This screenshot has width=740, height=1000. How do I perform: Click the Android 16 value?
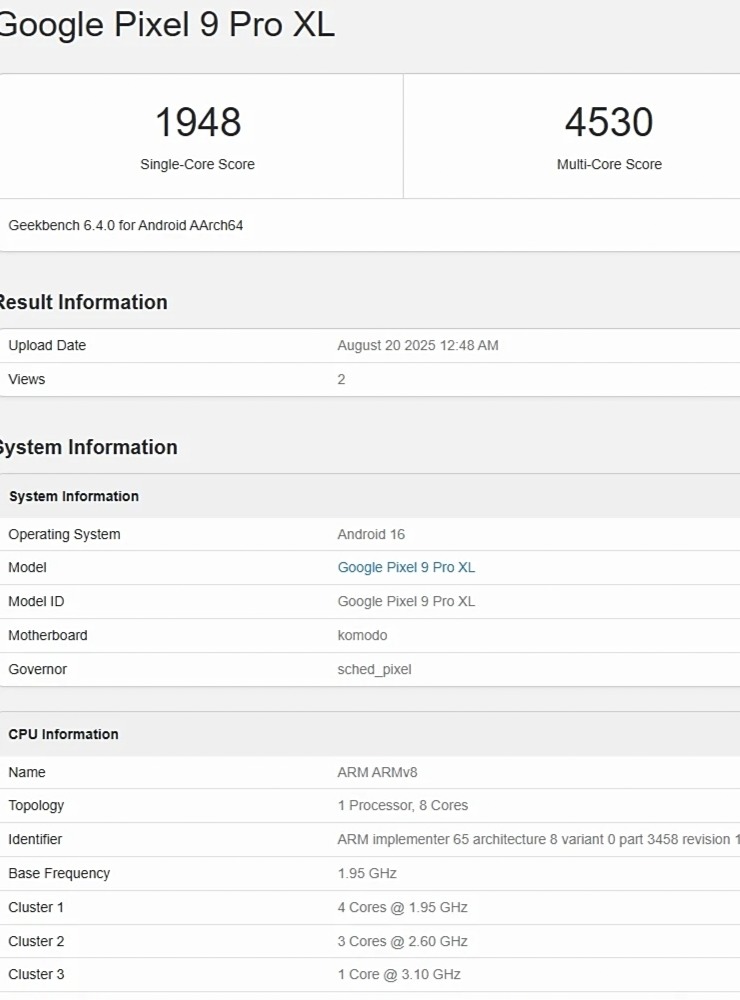pyautogui.click(x=371, y=534)
